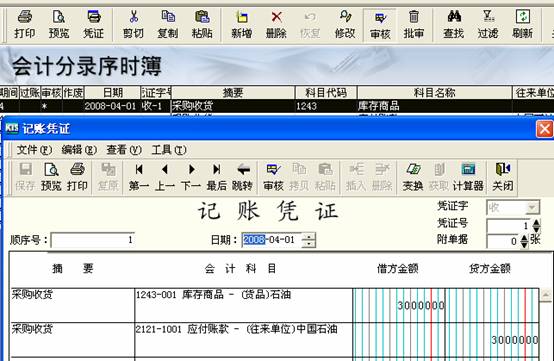This screenshot has width=554, height=361.
Task: Go to the 下一 next voucher
Action: (x=191, y=177)
